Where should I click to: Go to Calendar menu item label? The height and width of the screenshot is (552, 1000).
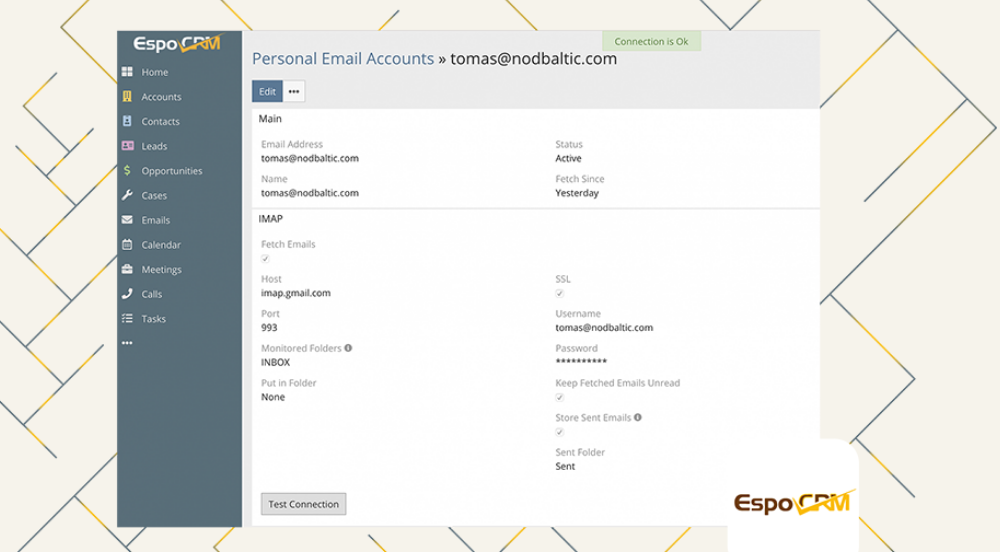tap(161, 245)
